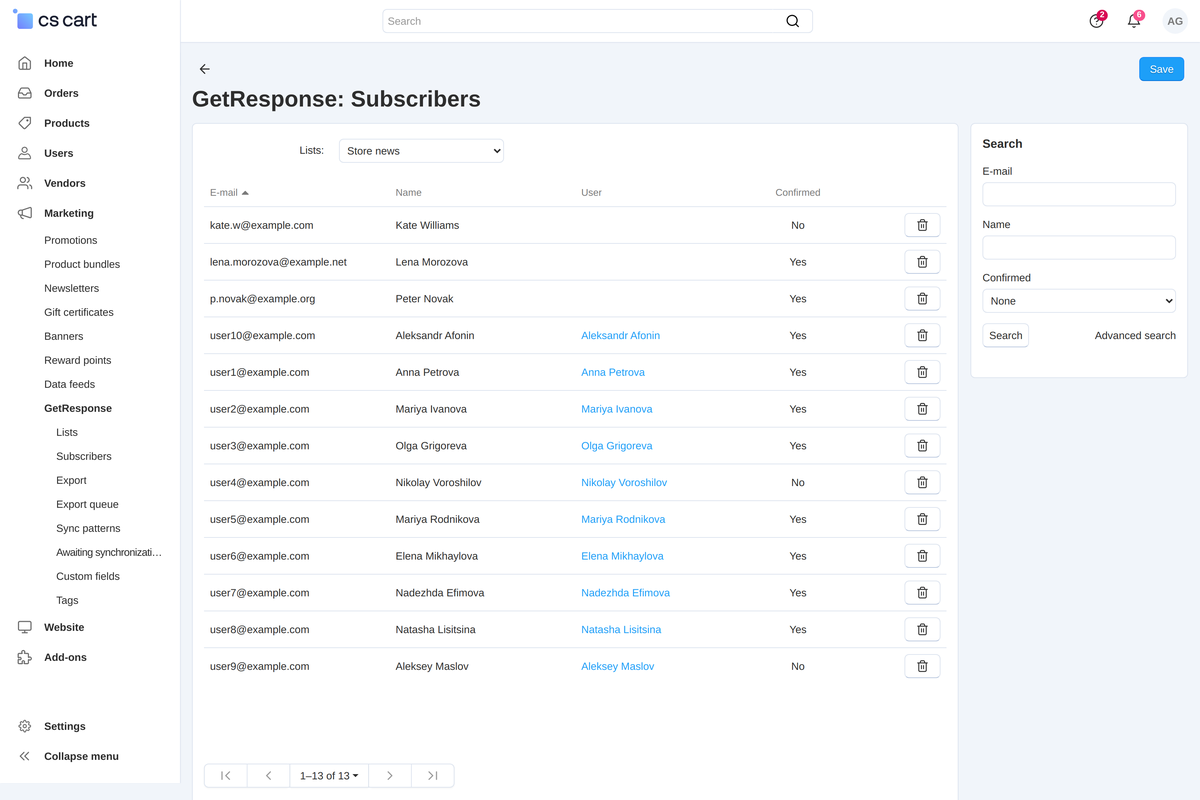Delete subscriber p.novak@example.org
Screen dimensions: 1200x800
point(922,299)
